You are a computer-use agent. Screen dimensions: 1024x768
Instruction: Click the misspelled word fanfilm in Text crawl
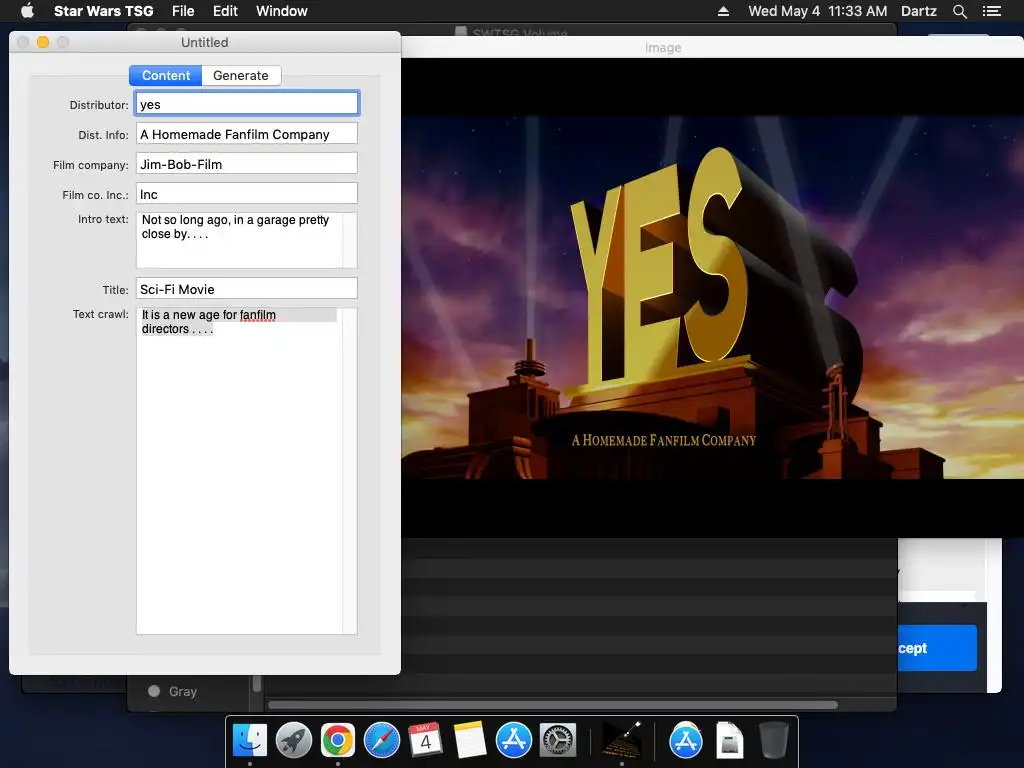[x=257, y=315]
